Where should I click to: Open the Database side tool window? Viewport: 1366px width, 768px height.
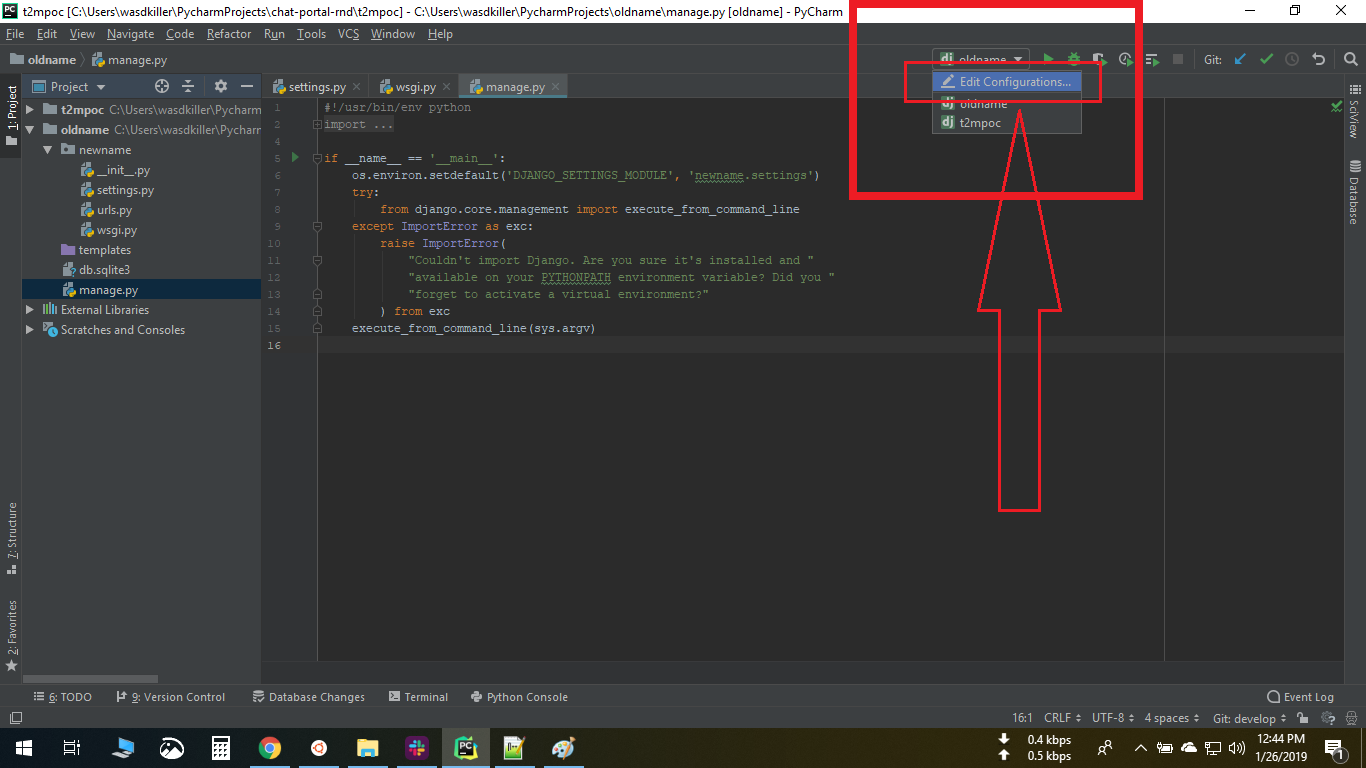point(1355,192)
